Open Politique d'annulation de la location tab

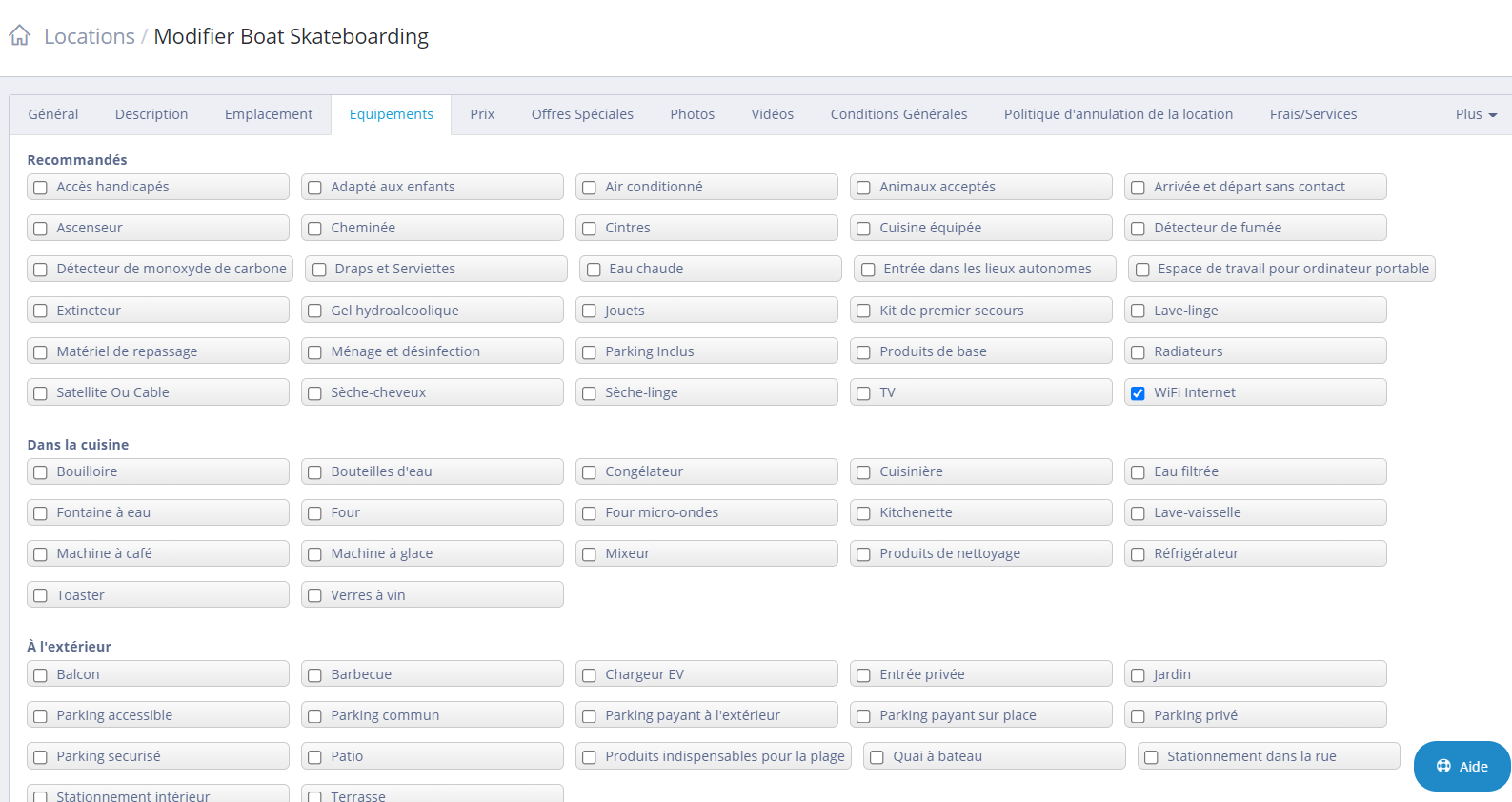pyautogui.click(x=1119, y=114)
